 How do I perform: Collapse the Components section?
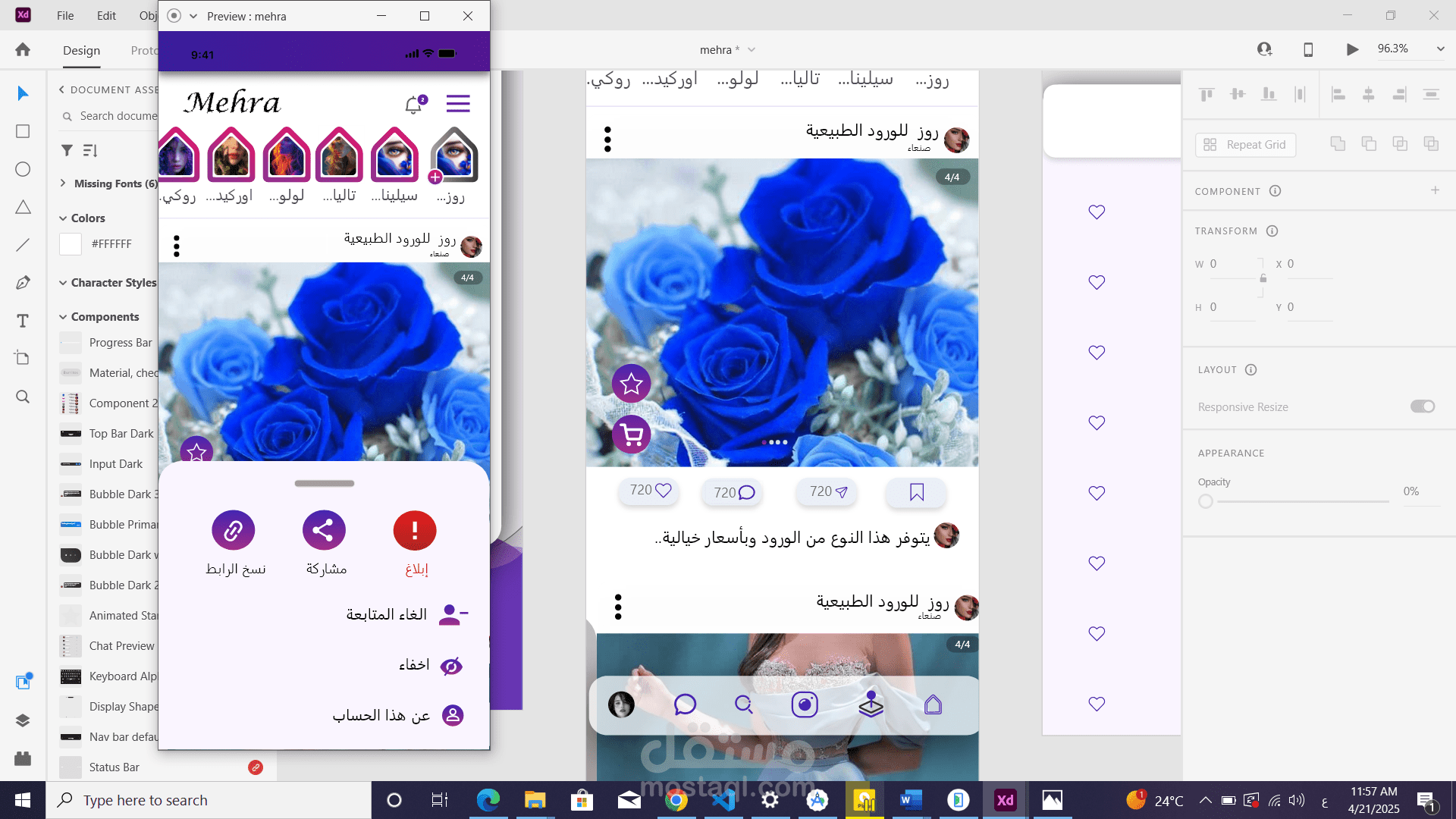[x=63, y=316]
